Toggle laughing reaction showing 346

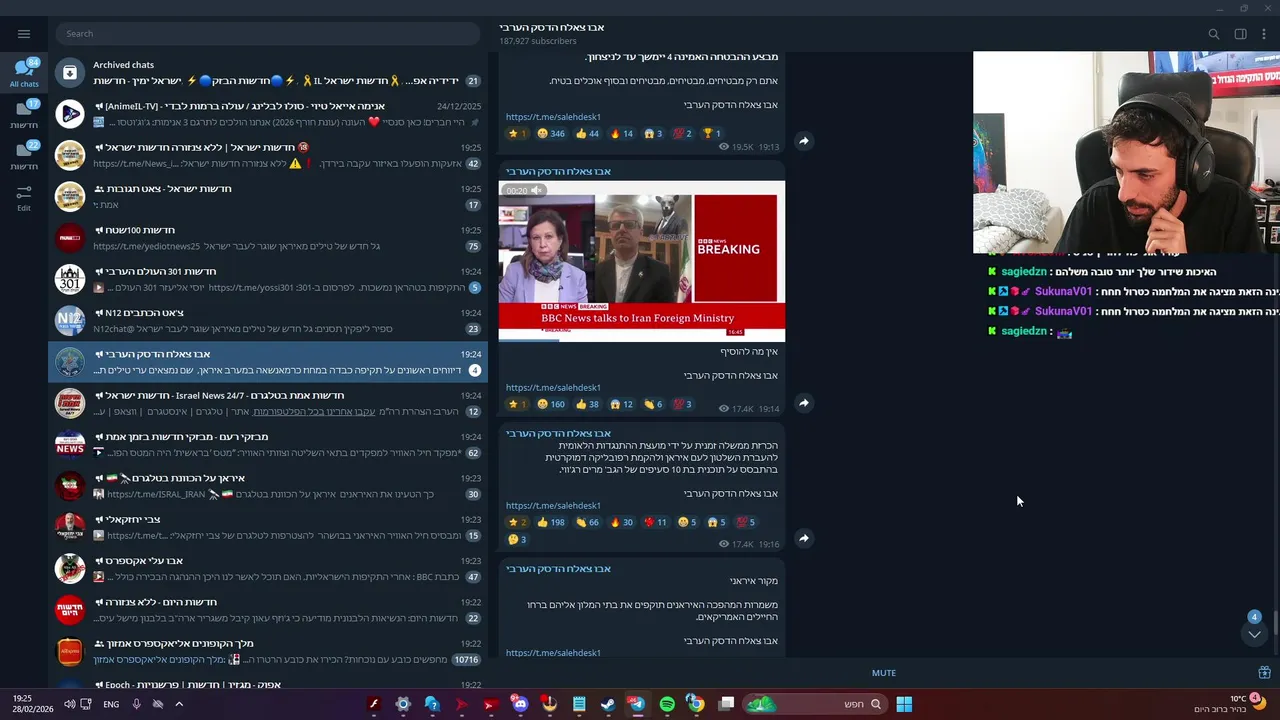[551, 133]
